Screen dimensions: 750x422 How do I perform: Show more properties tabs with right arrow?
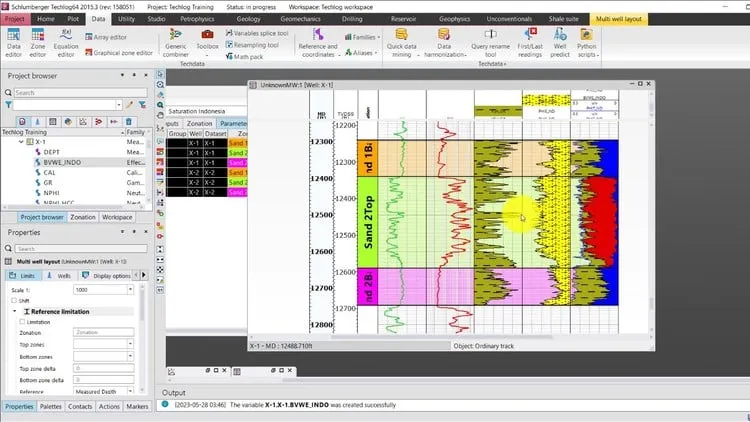(143, 275)
